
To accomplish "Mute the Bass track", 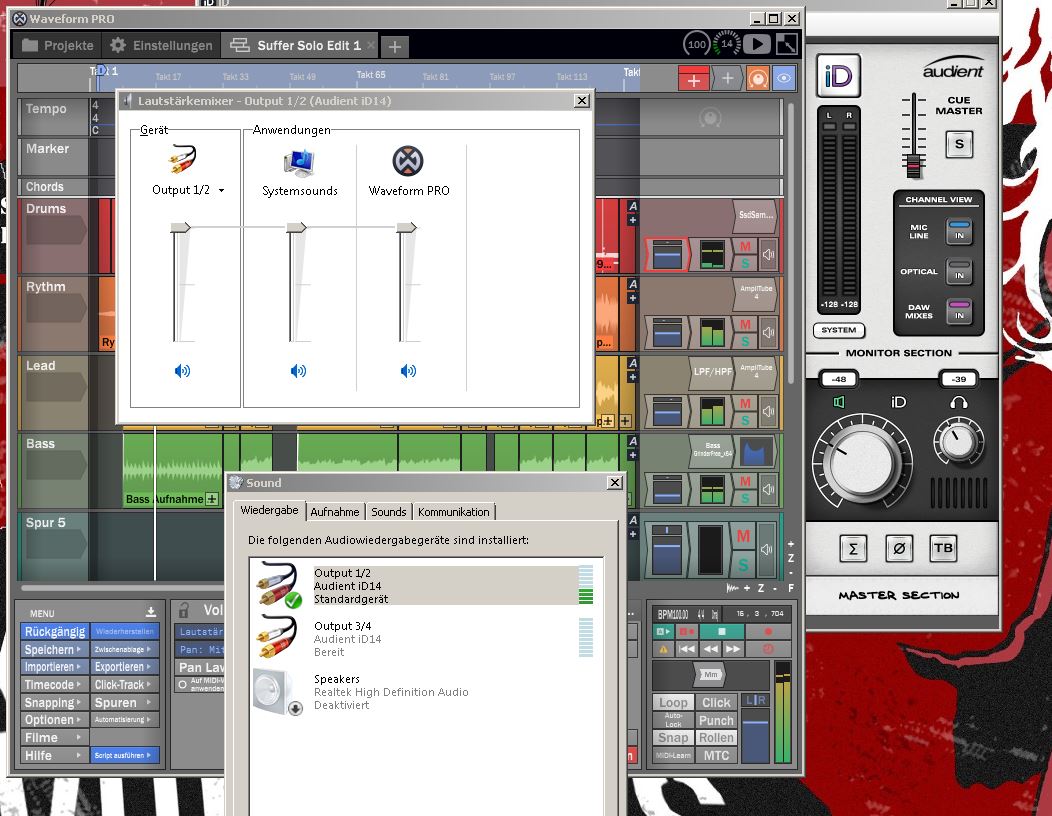I will tap(745, 482).
